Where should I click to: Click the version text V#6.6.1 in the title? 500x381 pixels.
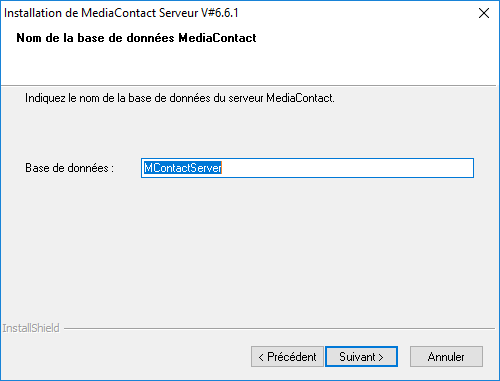(219, 13)
